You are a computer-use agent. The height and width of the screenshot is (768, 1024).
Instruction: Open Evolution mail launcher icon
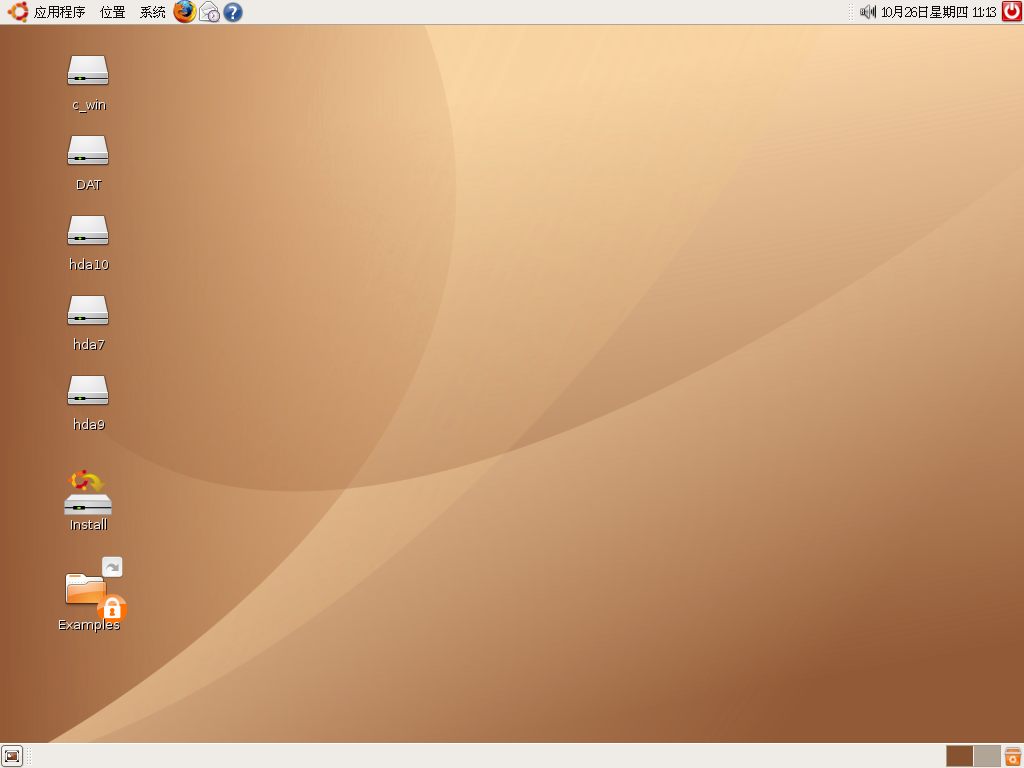pyautogui.click(x=209, y=12)
